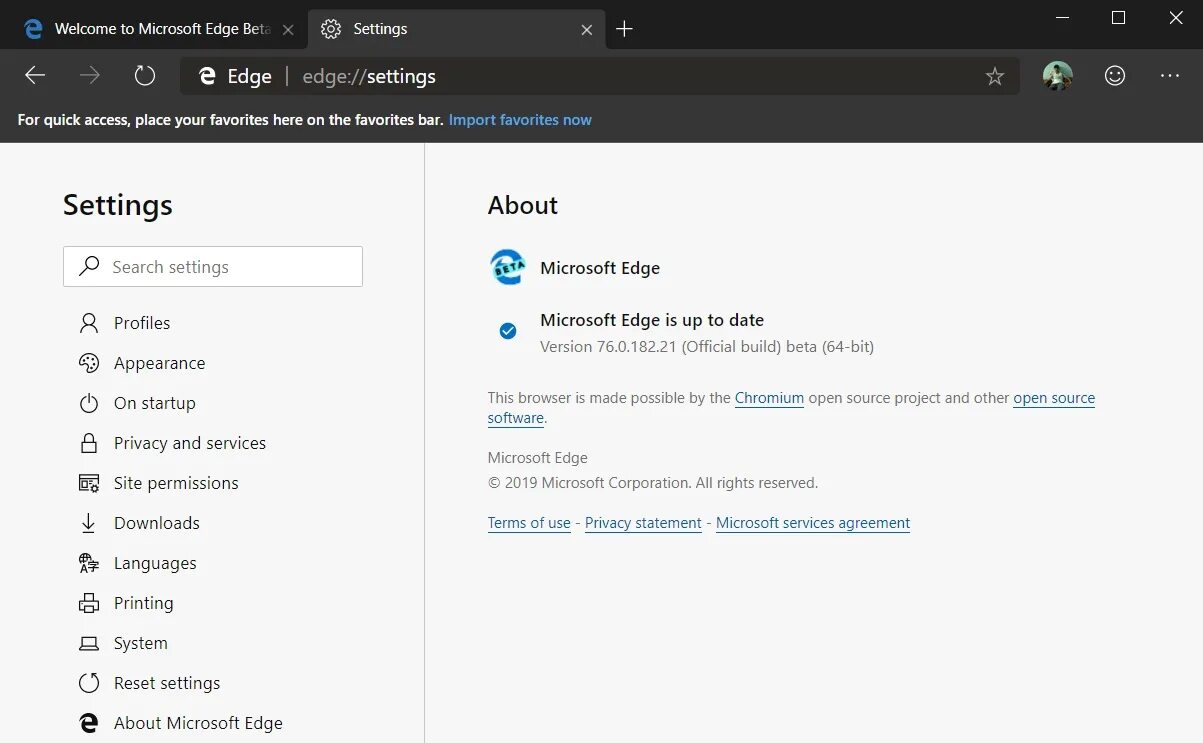
Task: Click the back navigation arrow
Action: pyautogui.click(x=35, y=76)
